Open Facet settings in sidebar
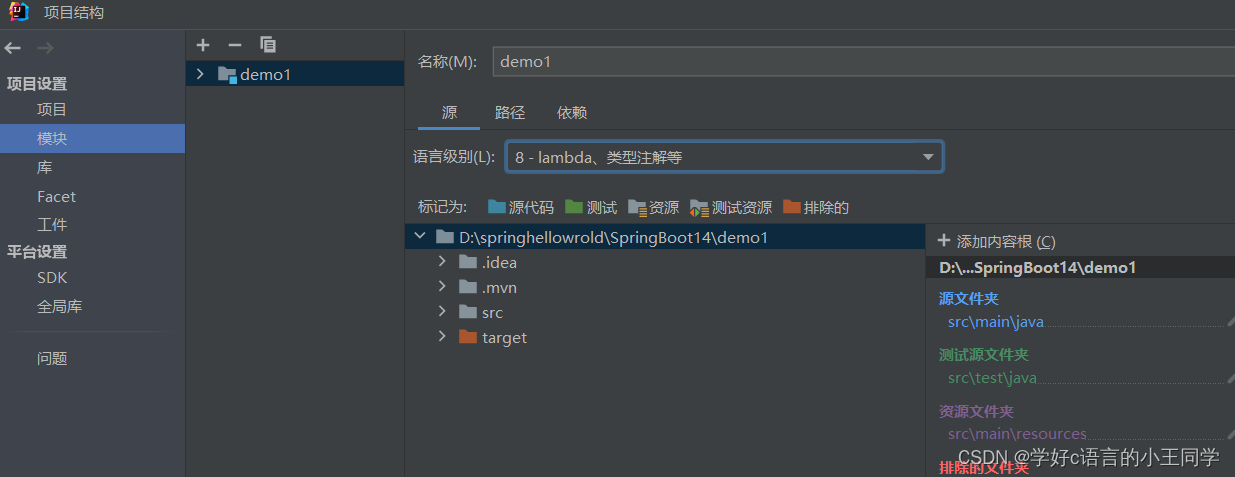1235x477 pixels. click(x=56, y=197)
